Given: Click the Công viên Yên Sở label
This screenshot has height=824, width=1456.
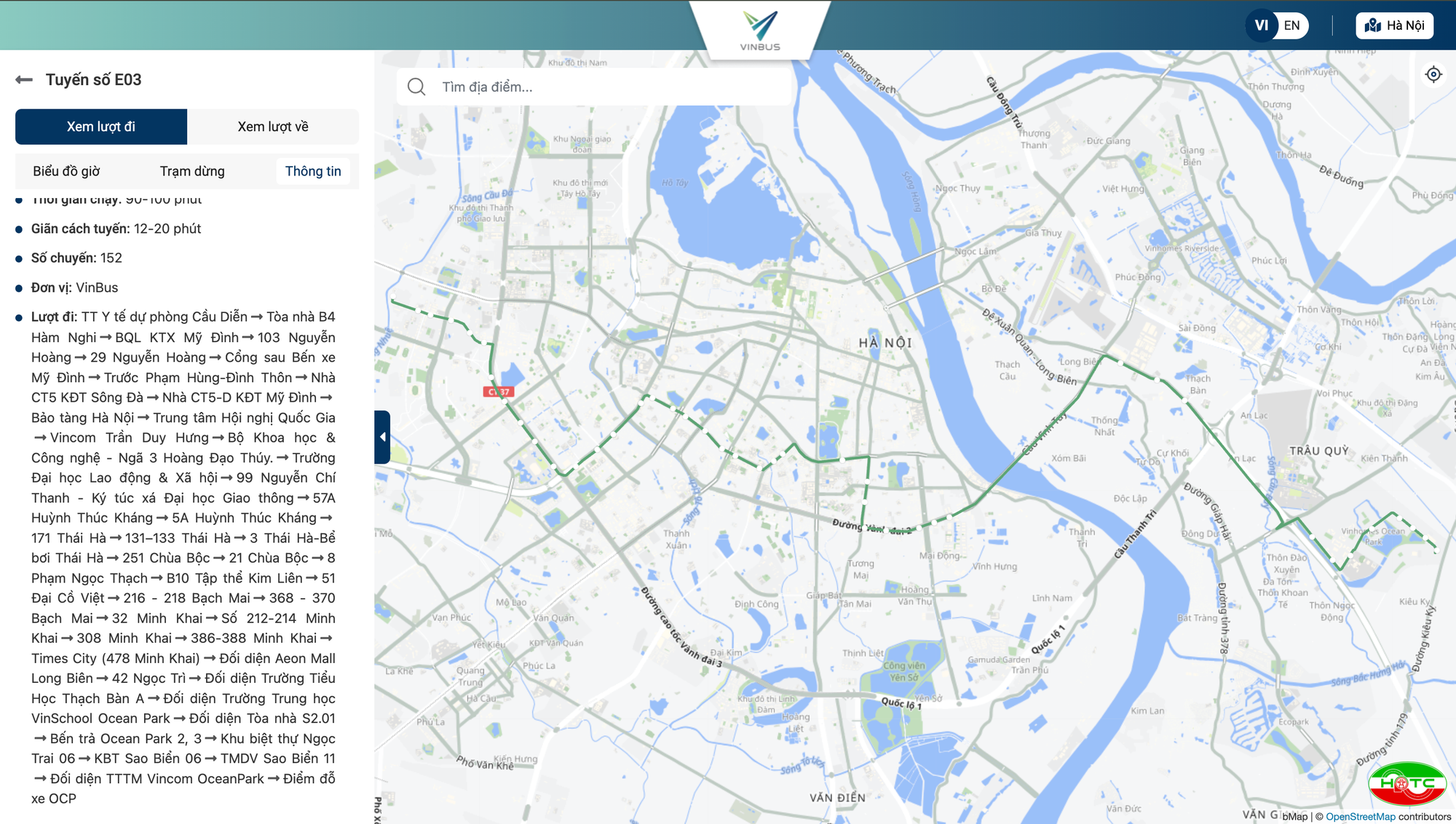Looking at the screenshot, I should [x=903, y=671].
